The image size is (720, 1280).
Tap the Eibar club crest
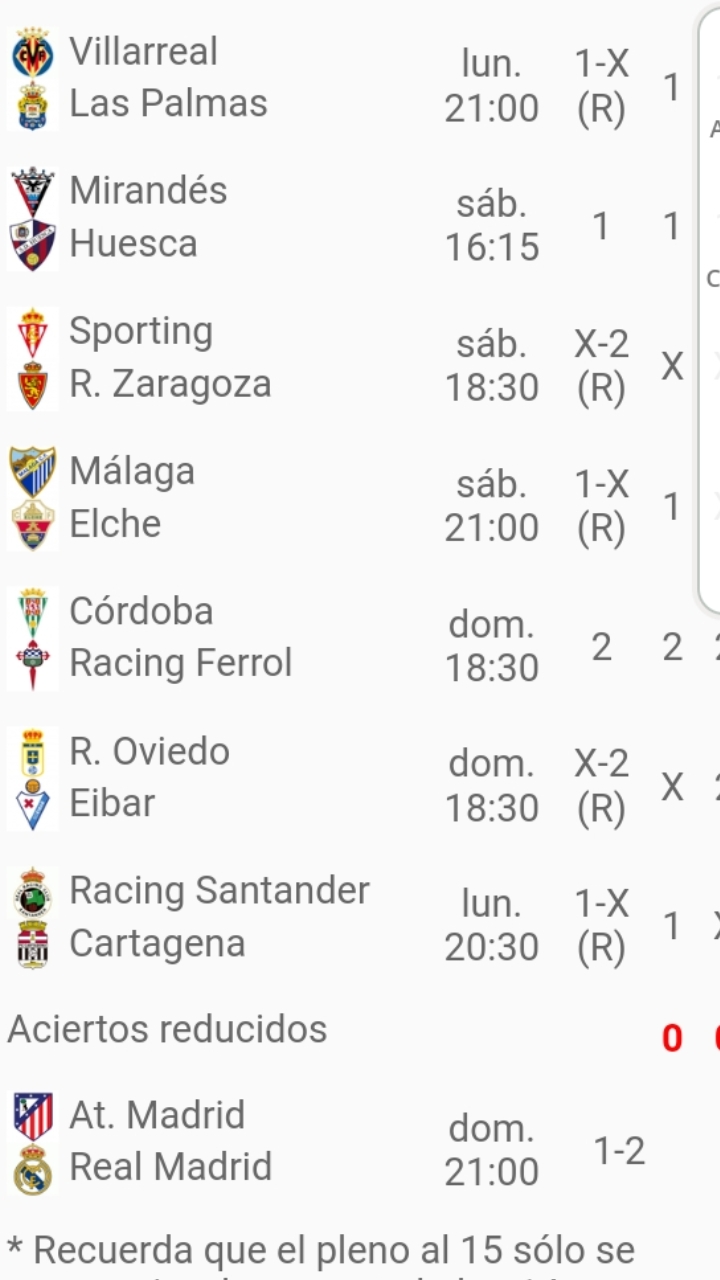pyautogui.click(x=33, y=805)
